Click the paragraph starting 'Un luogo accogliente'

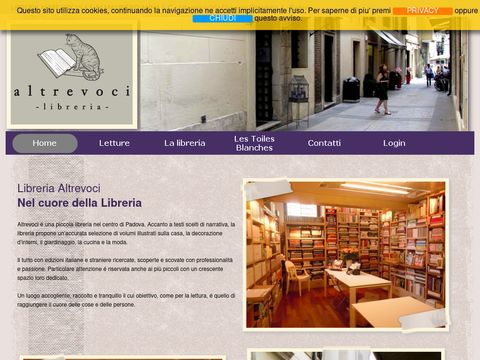pos(126,300)
